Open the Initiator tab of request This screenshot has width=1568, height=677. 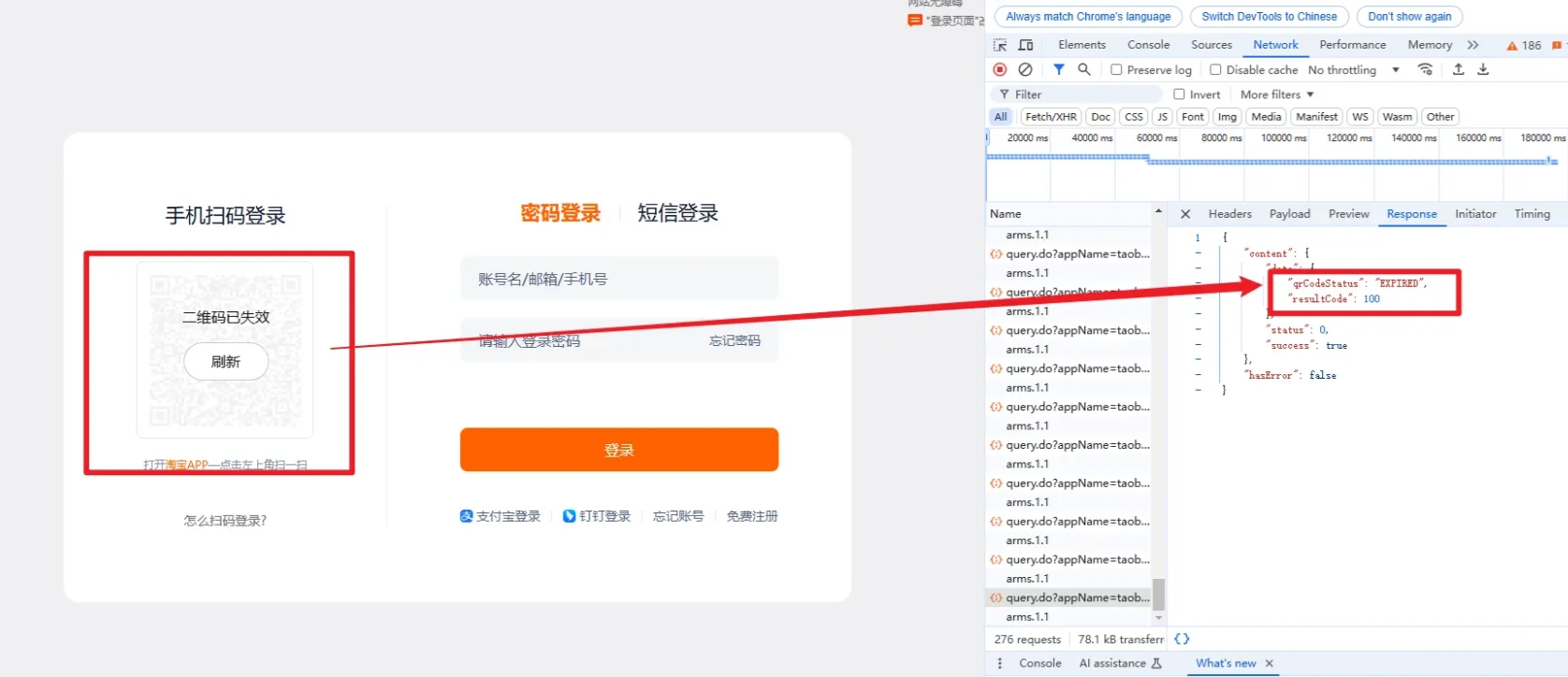[1475, 214]
